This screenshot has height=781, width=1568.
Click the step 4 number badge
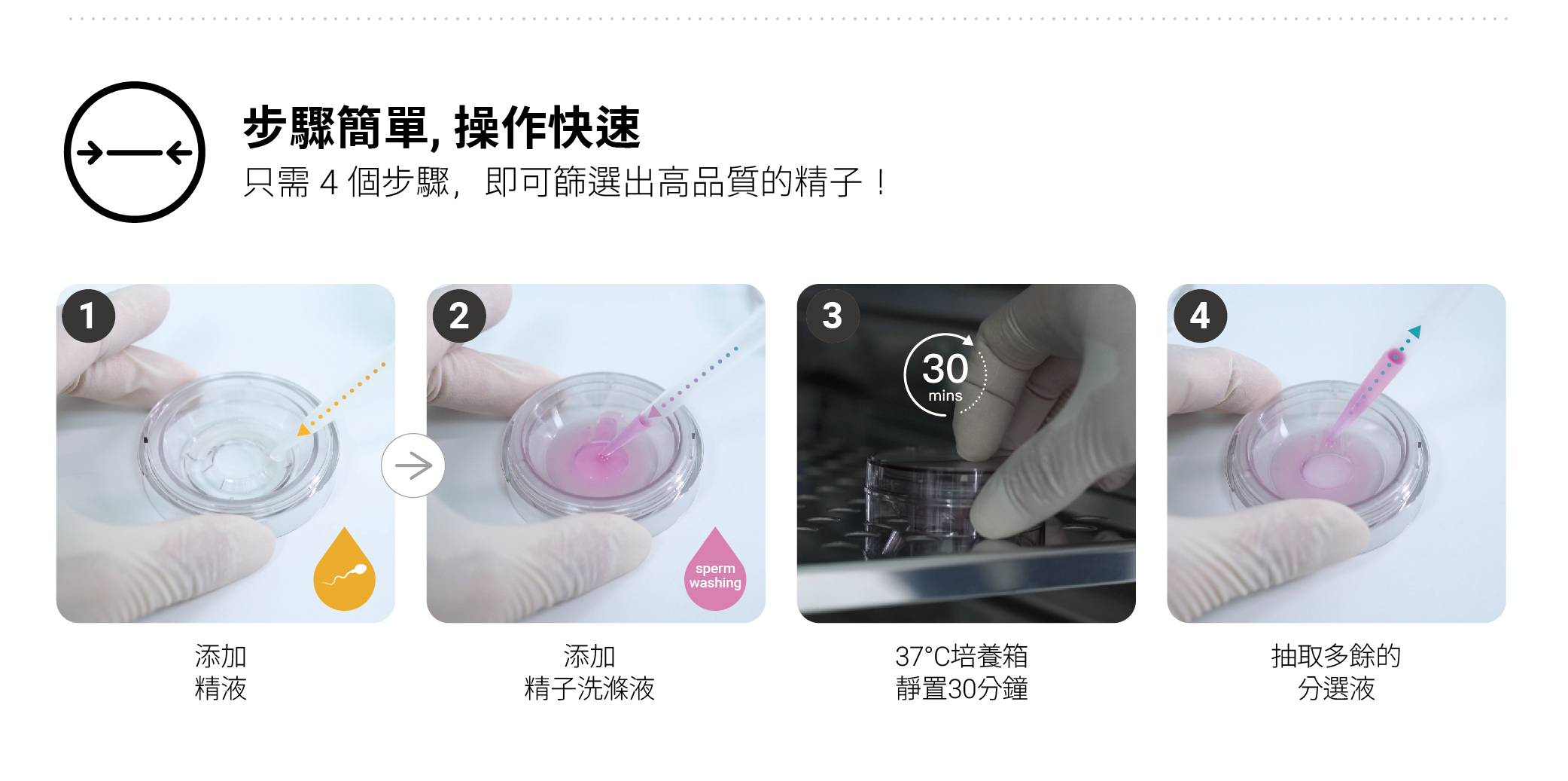click(x=1200, y=316)
